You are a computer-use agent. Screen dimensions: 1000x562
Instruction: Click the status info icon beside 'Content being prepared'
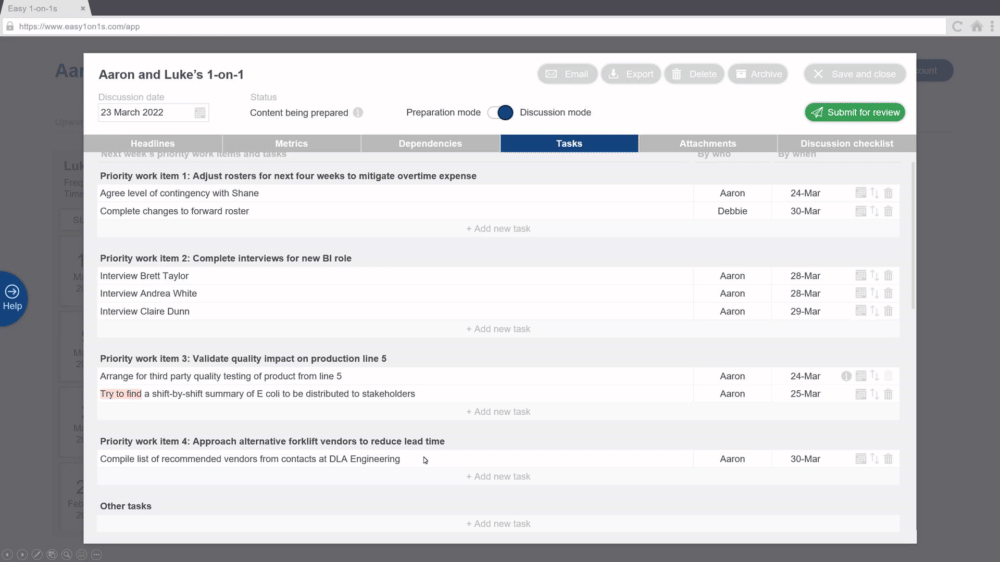(x=358, y=112)
